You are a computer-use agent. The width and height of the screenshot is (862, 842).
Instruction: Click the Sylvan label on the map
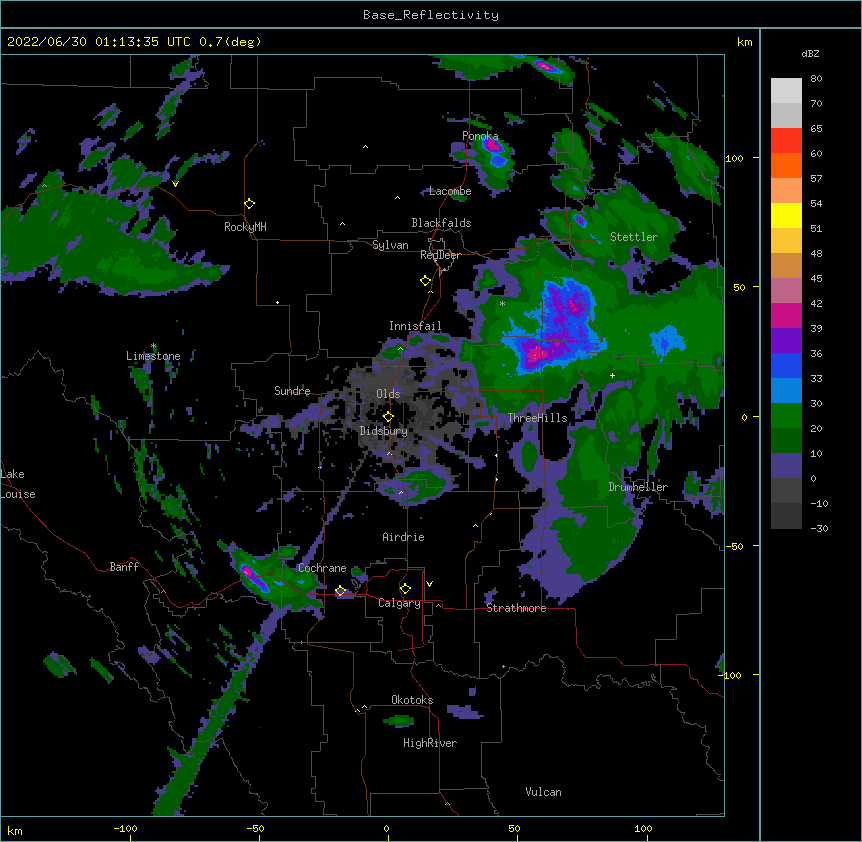pos(390,245)
